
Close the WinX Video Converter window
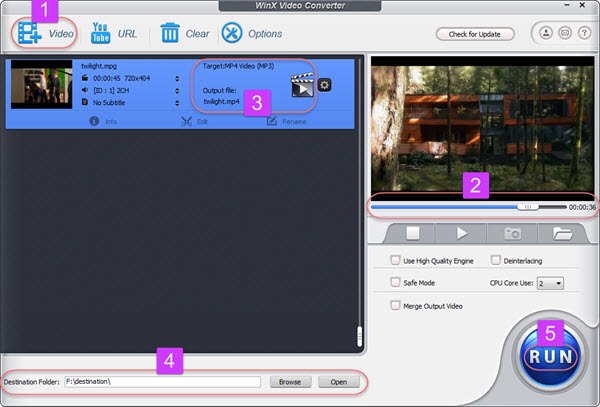pyautogui.click(x=582, y=5)
